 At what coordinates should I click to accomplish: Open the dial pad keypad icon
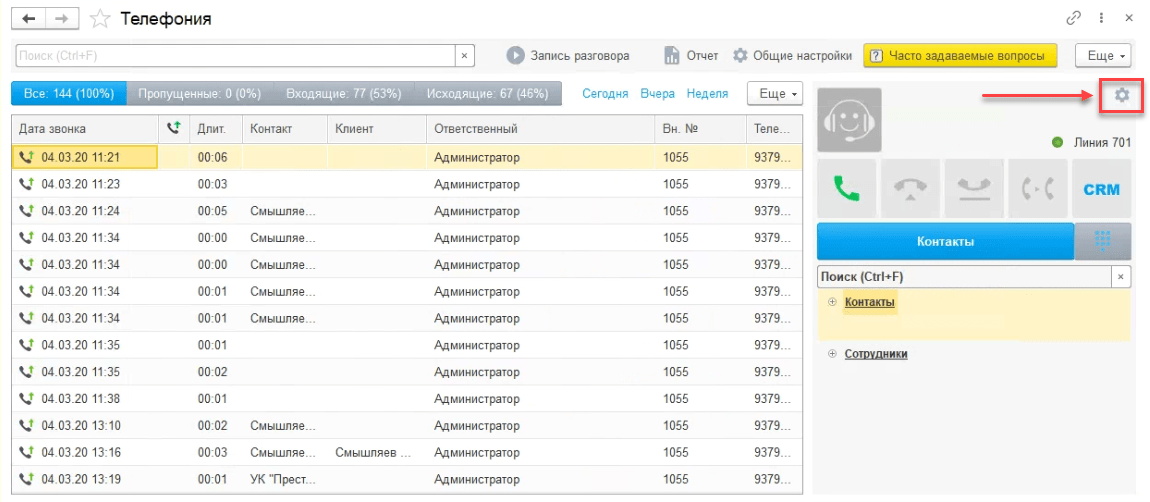click(1103, 241)
